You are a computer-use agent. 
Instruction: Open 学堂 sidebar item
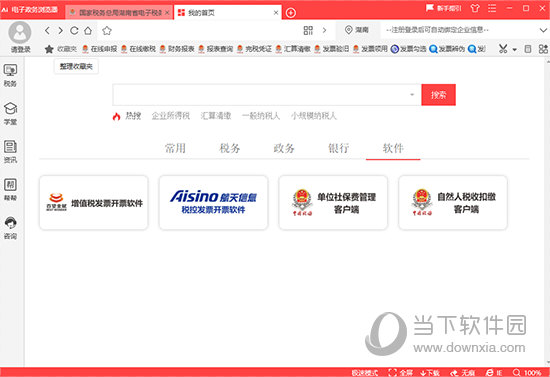(x=10, y=114)
